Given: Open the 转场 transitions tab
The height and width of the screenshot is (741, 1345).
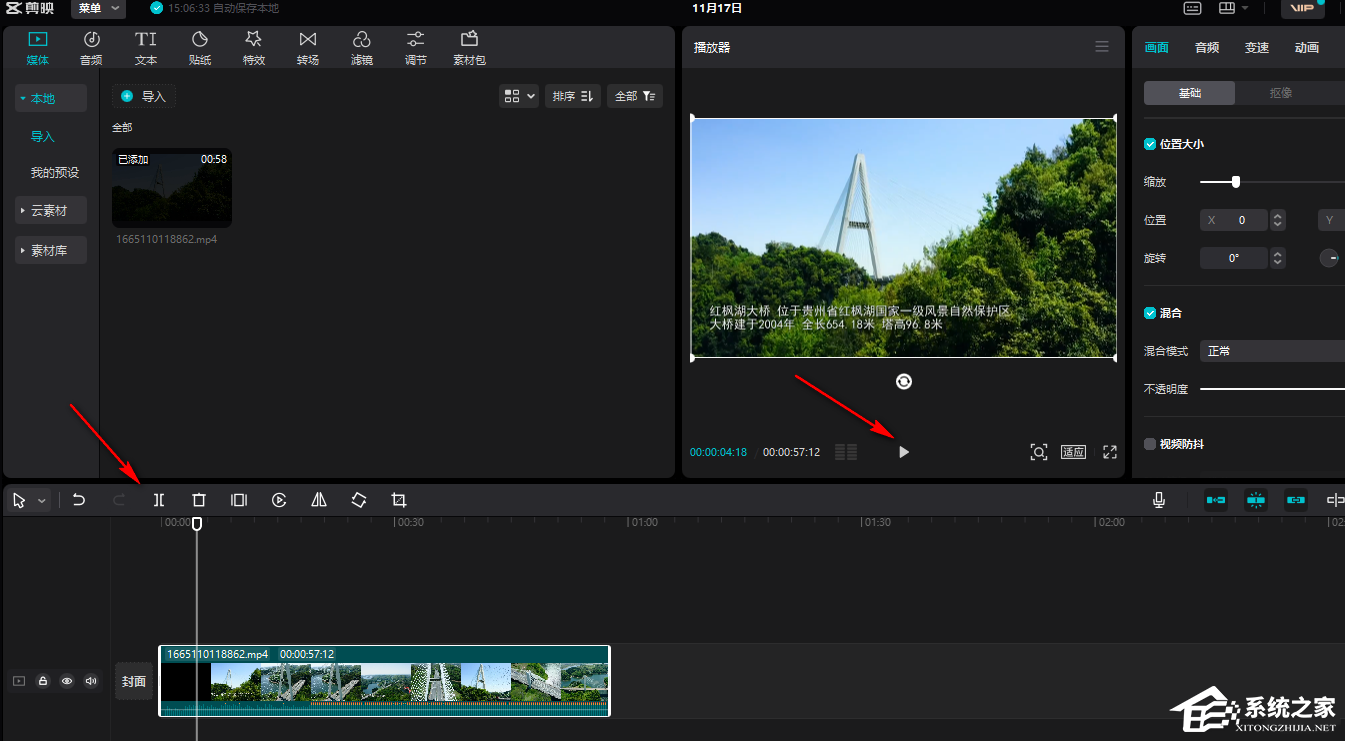Looking at the screenshot, I should tap(308, 48).
